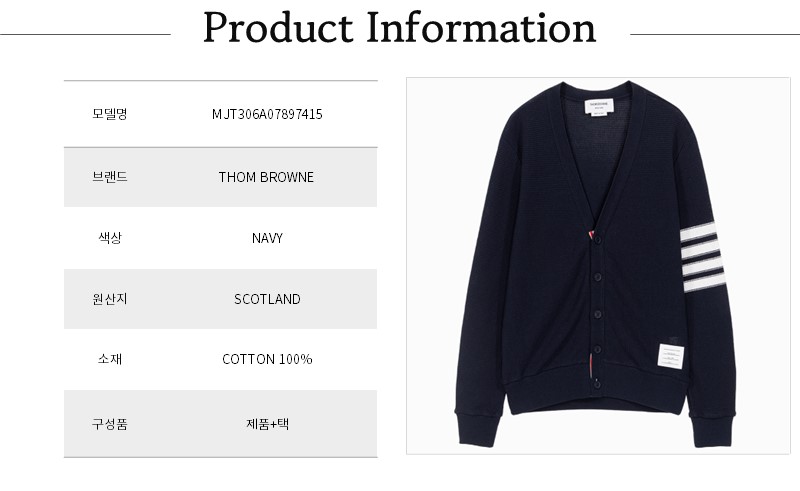Click the 브랜드 row label
Viewport: 800px width, 491px height.
pyautogui.click(x=109, y=177)
